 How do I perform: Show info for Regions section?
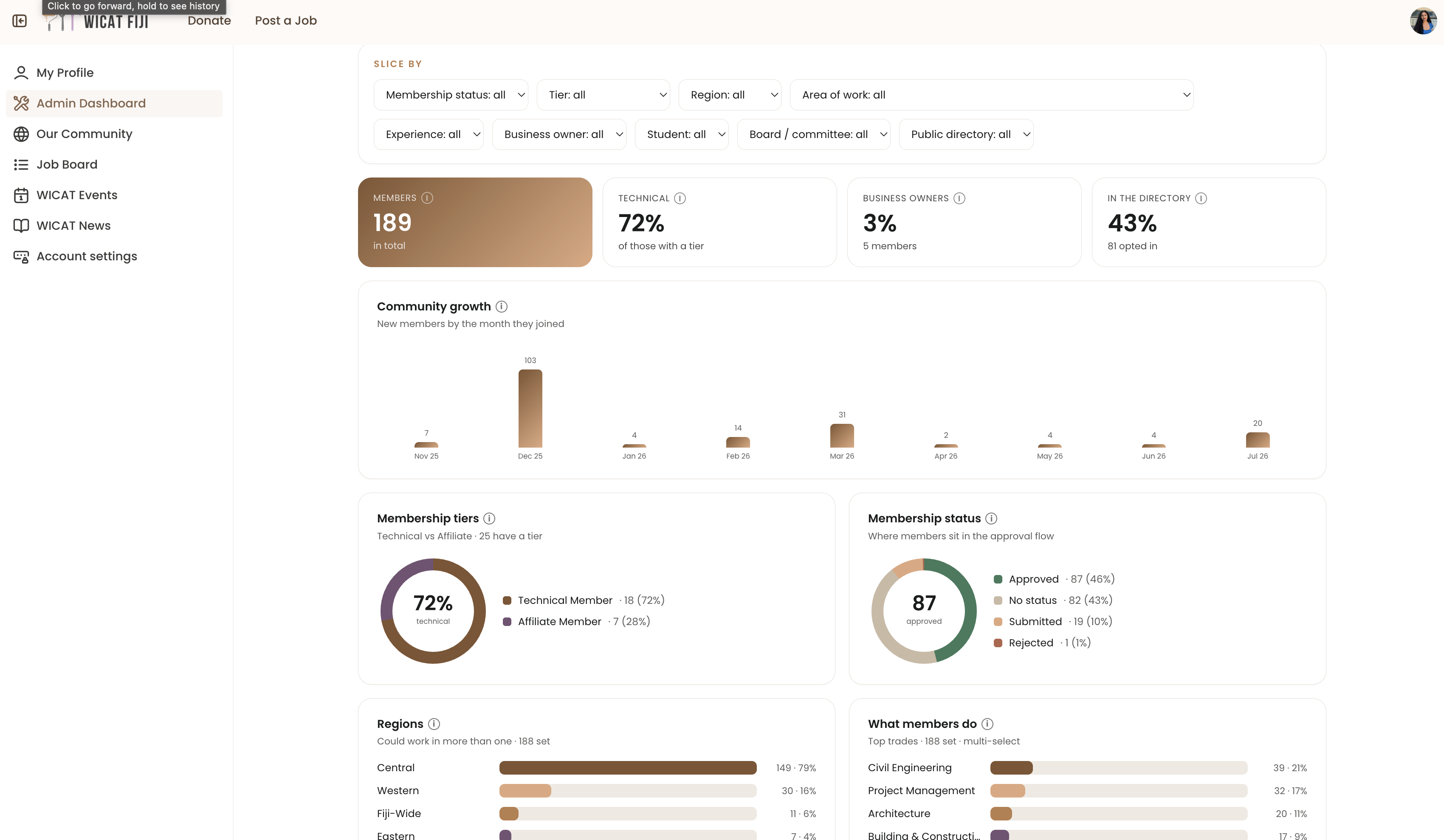point(434,724)
